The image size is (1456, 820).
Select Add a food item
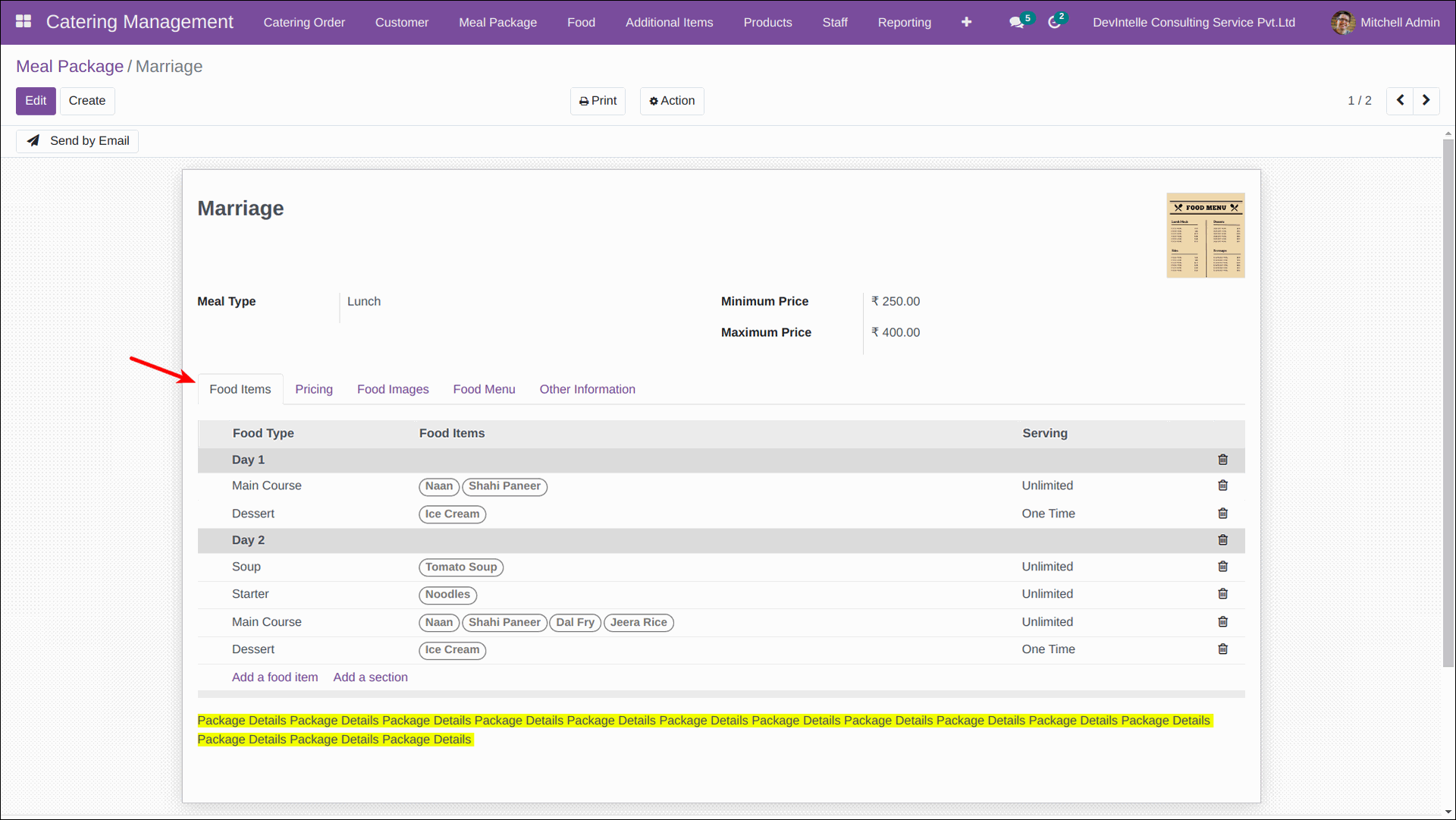tap(275, 677)
